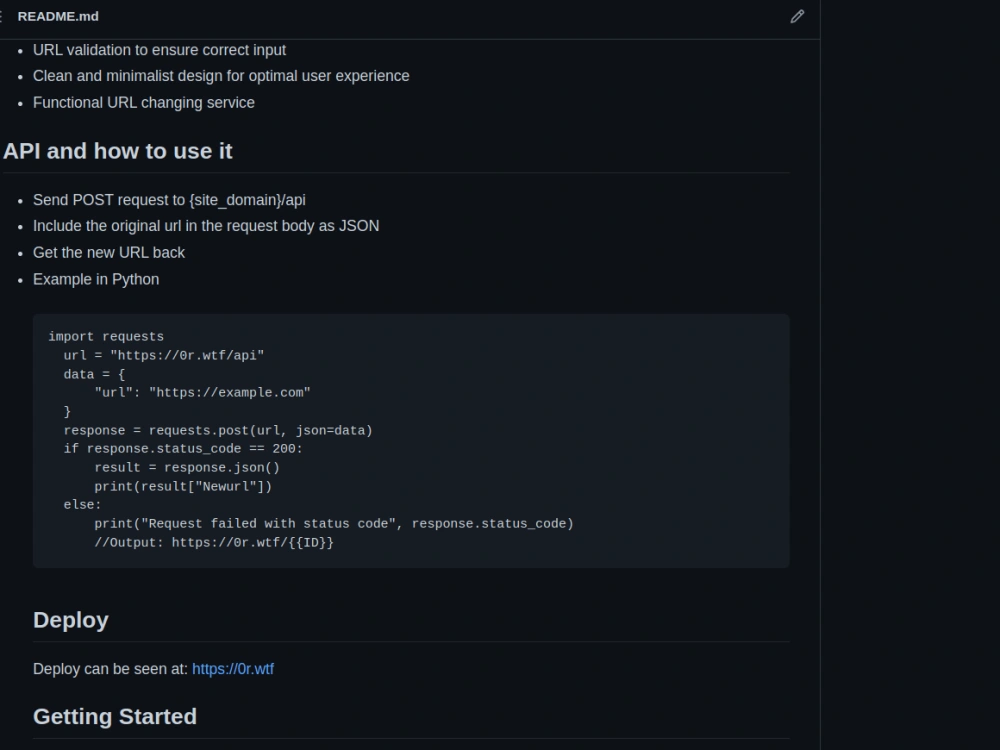The width and height of the screenshot is (1000, 750).
Task: Click 'Include the original url' bullet text
Action: click(x=206, y=226)
